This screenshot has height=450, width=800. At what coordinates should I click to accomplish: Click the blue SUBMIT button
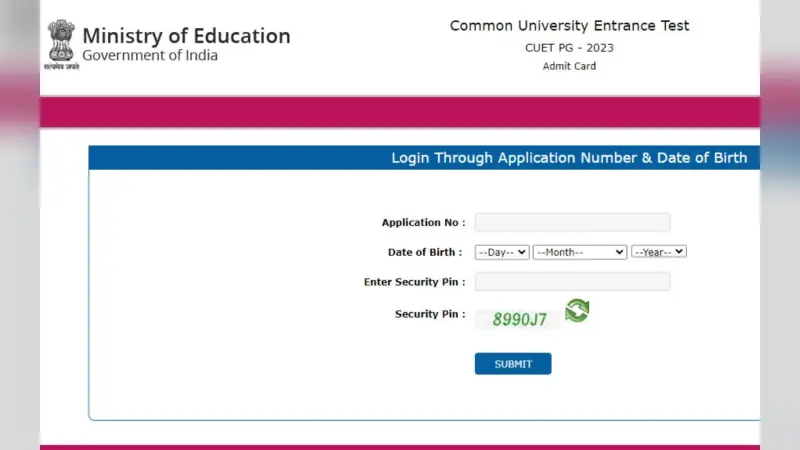click(x=513, y=364)
